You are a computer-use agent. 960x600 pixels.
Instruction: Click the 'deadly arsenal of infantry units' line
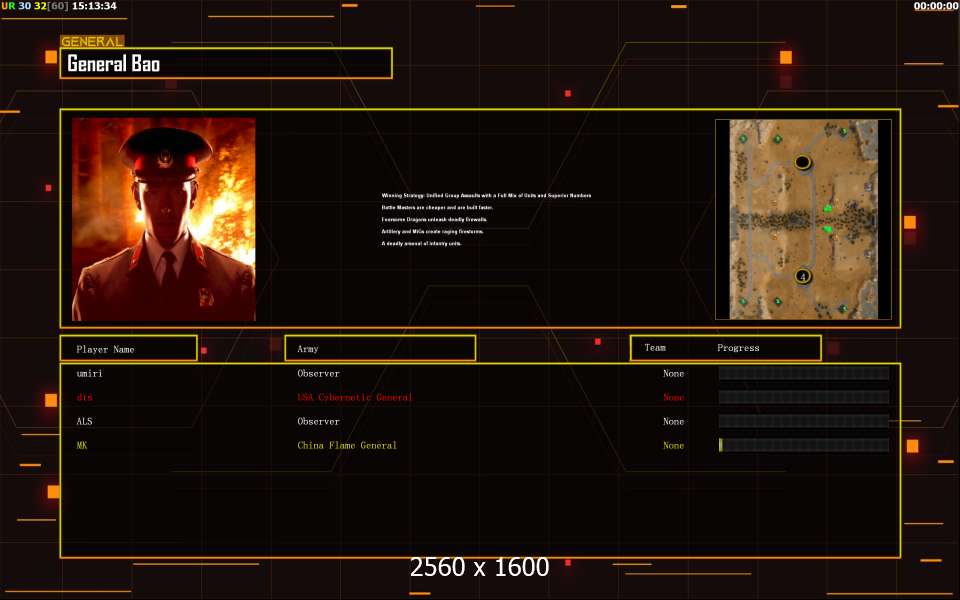421,243
